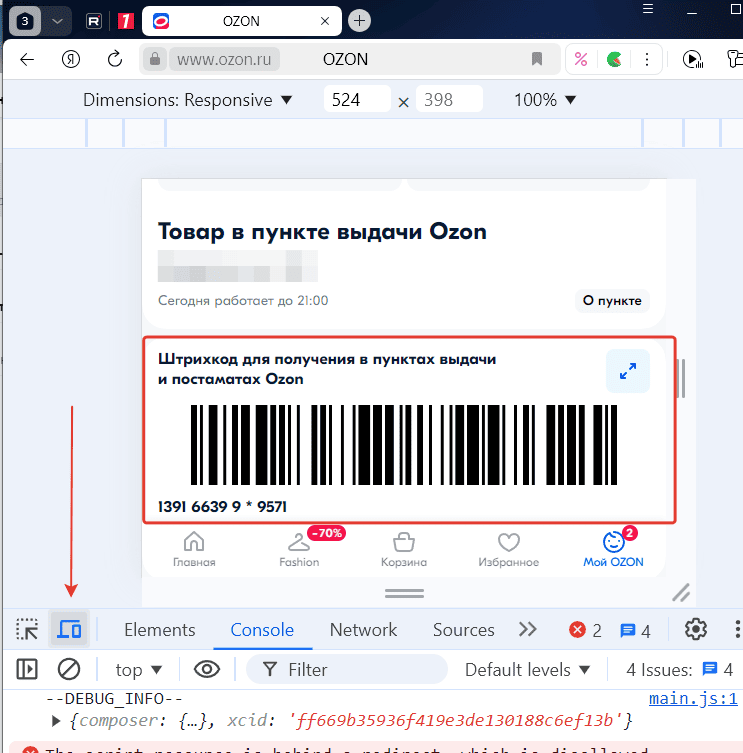Open Корзина cart in the bottom nav
Screen dimensions: 743x753
[403, 549]
